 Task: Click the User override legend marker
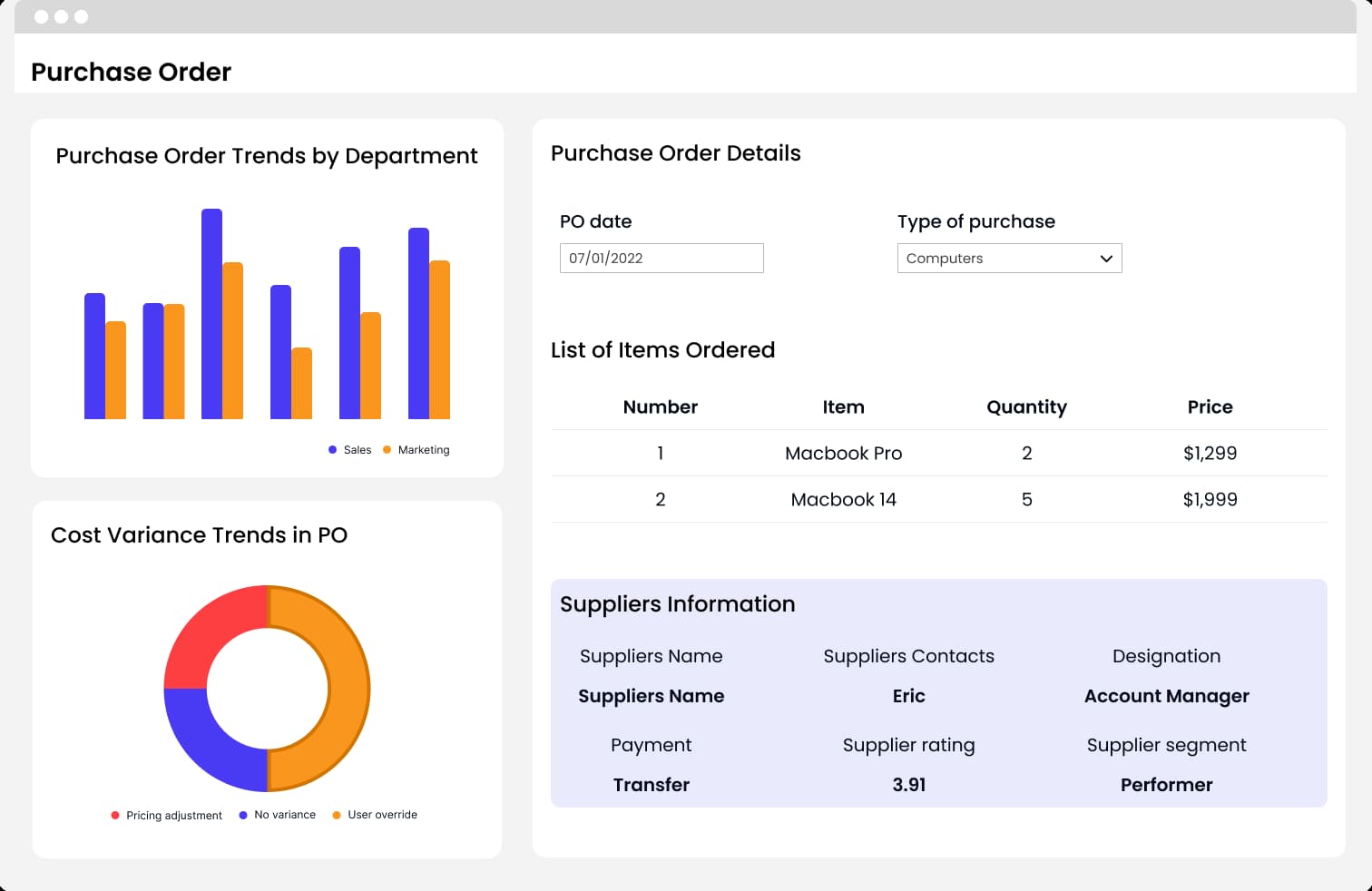(337, 816)
